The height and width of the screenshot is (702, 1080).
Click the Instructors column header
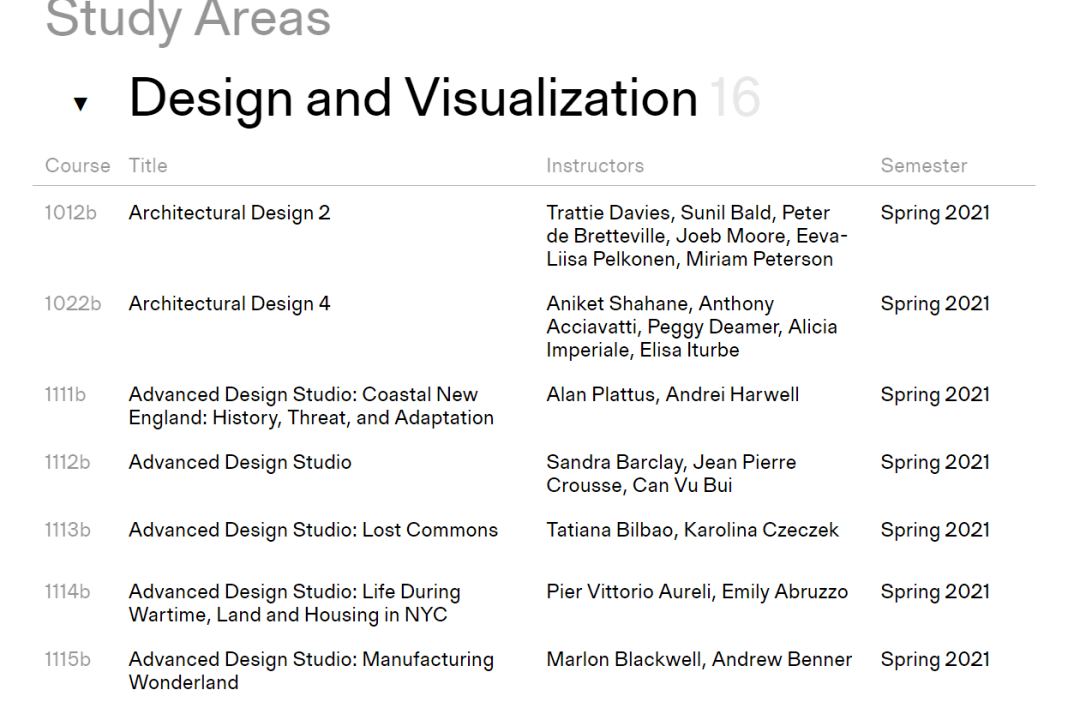pyautogui.click(x=595, y=166)
